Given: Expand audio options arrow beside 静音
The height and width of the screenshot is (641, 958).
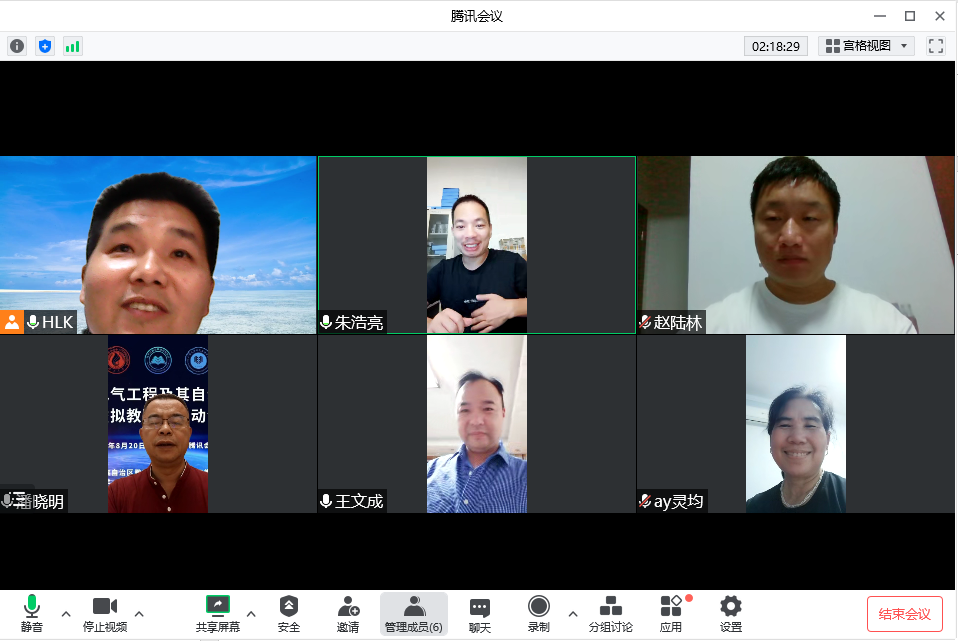Looking at the screenshot, I should 66,613.
